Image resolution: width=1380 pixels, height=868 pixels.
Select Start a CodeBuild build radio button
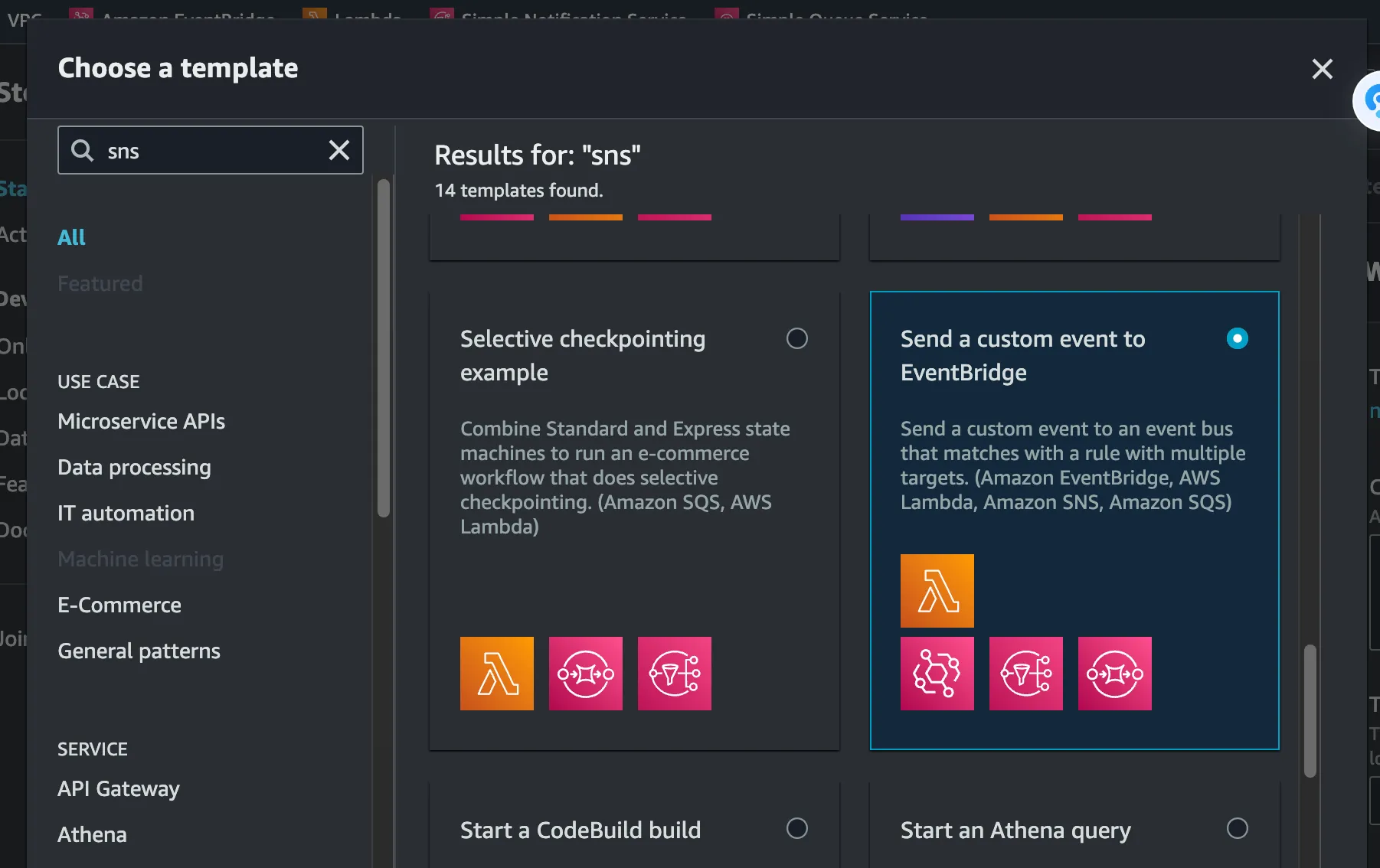[x=796, y=828]
